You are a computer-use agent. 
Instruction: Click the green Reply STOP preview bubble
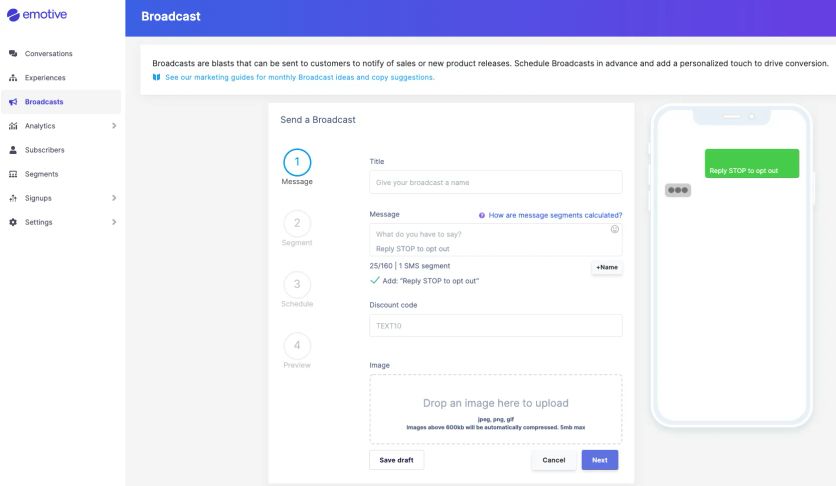[752, 163]
